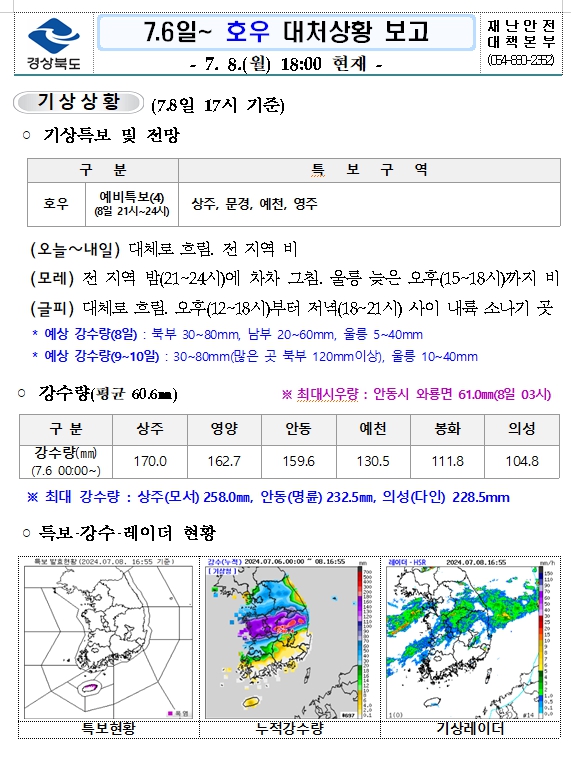This screenshot has height=768, width=571.
Task: Click the 특보현황 warning status map
Action: [108, 638]
